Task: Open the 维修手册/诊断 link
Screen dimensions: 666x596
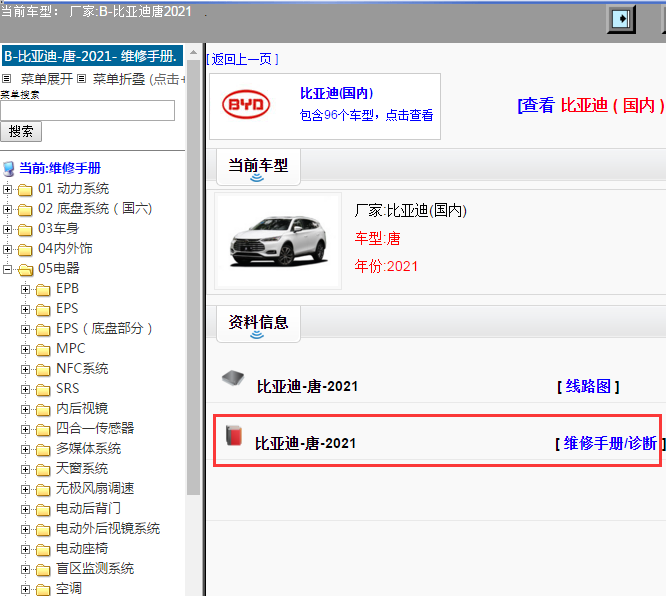Action: [610, 443]
